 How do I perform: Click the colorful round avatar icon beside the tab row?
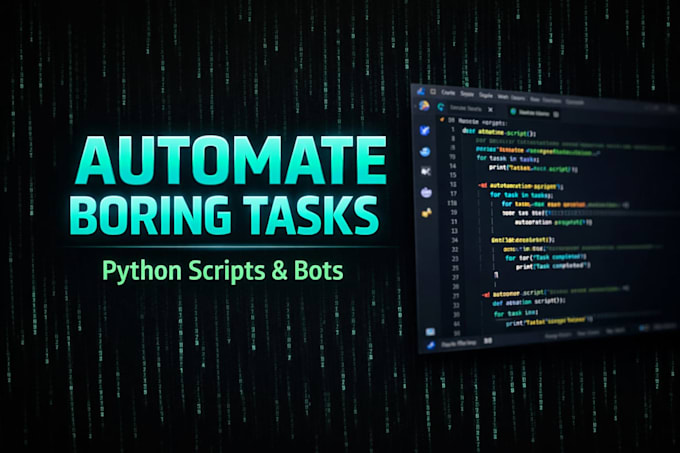[x=424, y=106]
